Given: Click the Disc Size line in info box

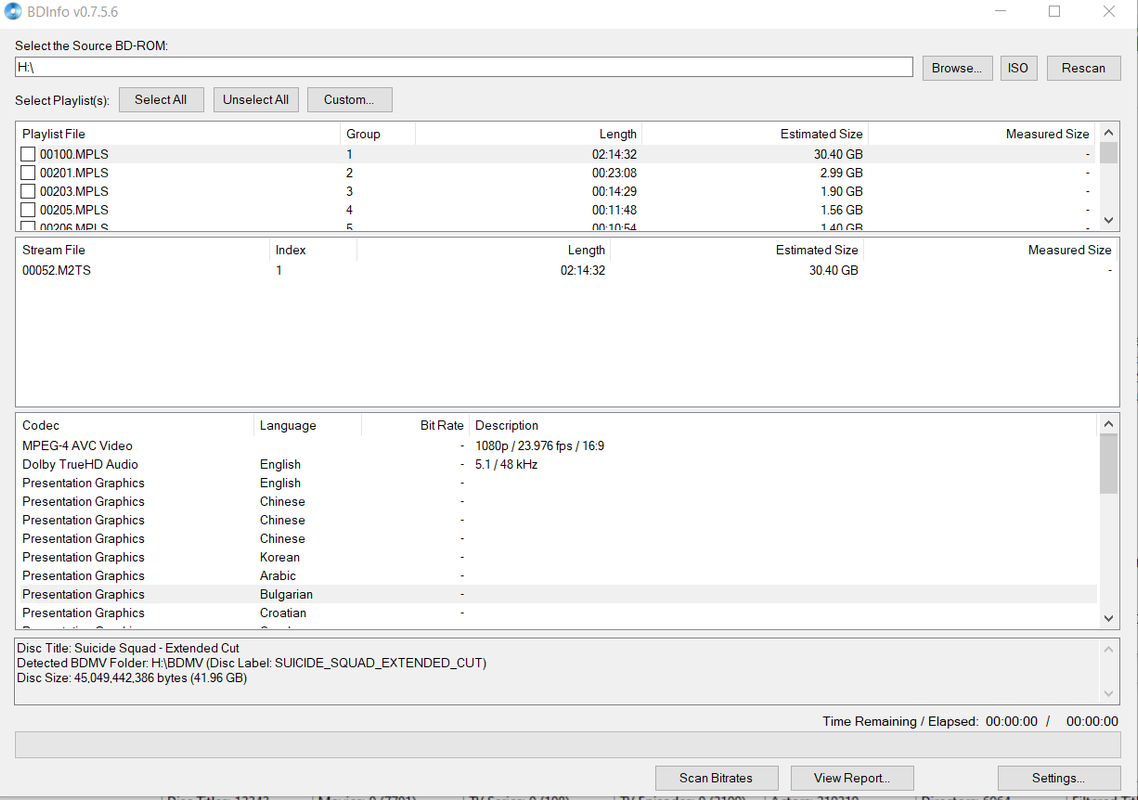Looking at the screenshot, I should coord(132,678).
